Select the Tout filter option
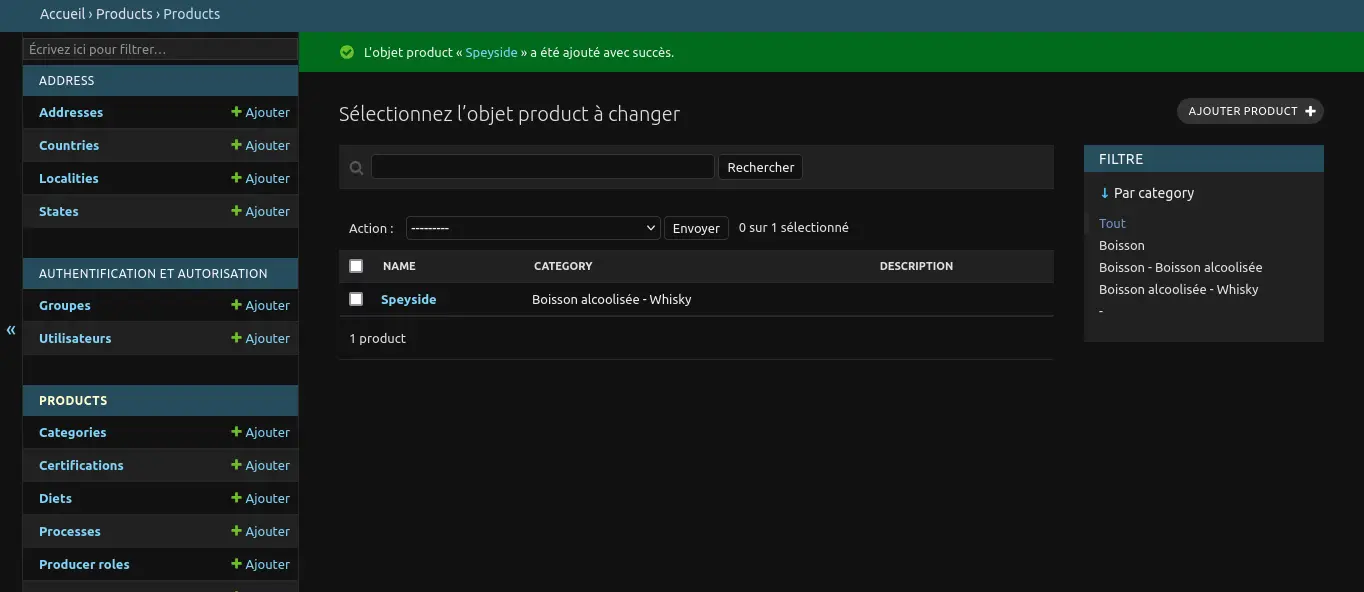Image resolution: width=1364 pixels, height=592 pixels. click(1112, 223)
